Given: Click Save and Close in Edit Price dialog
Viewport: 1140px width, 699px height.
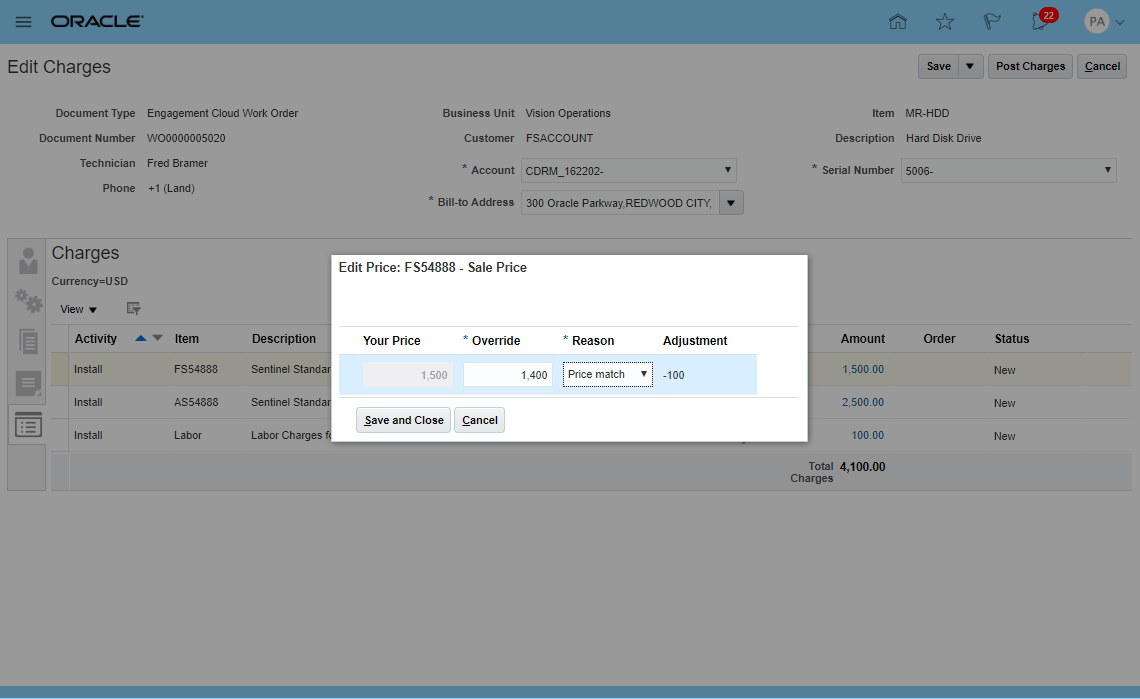Looking at the screenshot, I should pos(404,420).
